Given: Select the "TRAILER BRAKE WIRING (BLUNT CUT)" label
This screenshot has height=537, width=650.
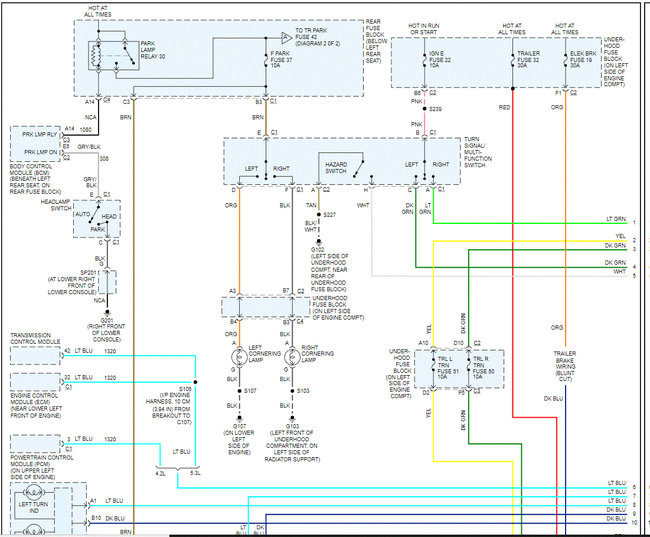Looking at the screenshot, I should point(565,366).
